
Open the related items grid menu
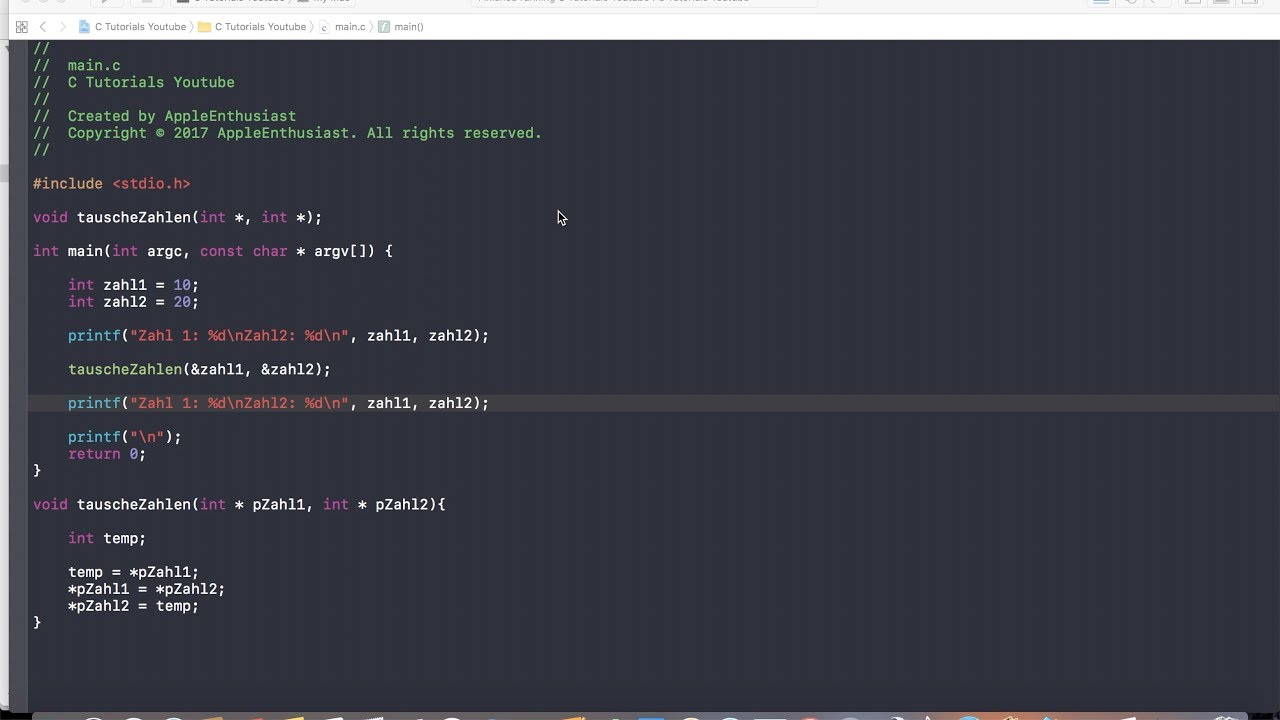pos(21,27)
